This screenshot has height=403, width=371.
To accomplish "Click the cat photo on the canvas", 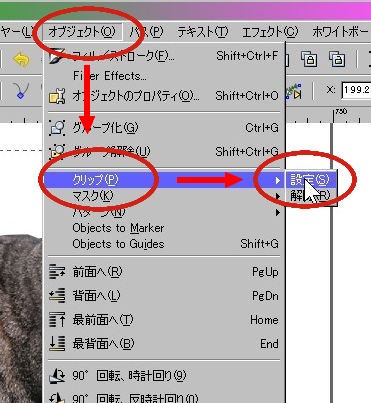I will click(21, 318).
